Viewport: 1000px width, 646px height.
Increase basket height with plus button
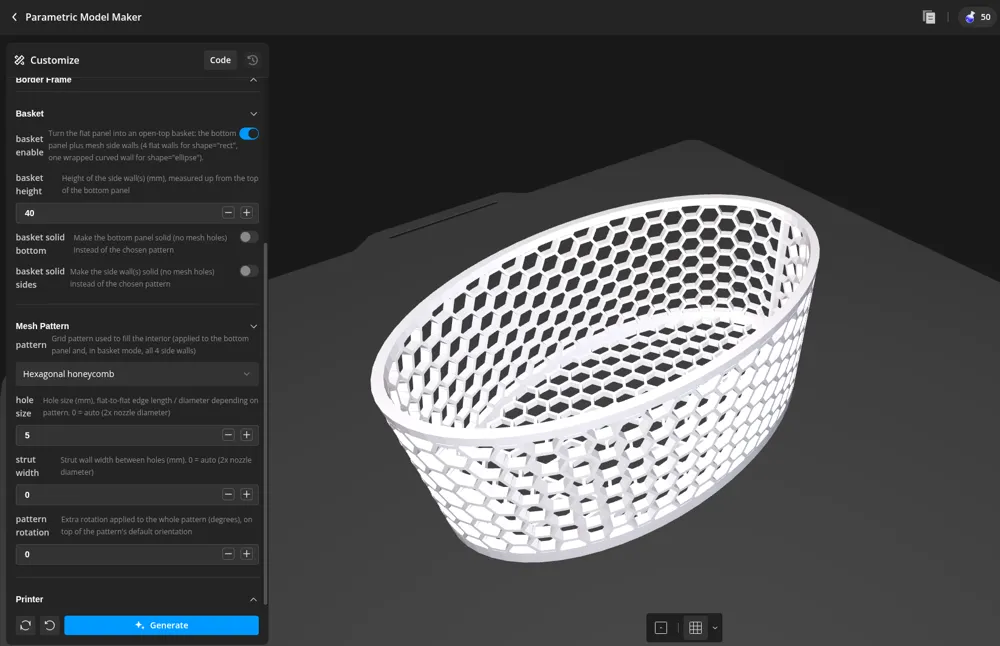coord(247,212)
